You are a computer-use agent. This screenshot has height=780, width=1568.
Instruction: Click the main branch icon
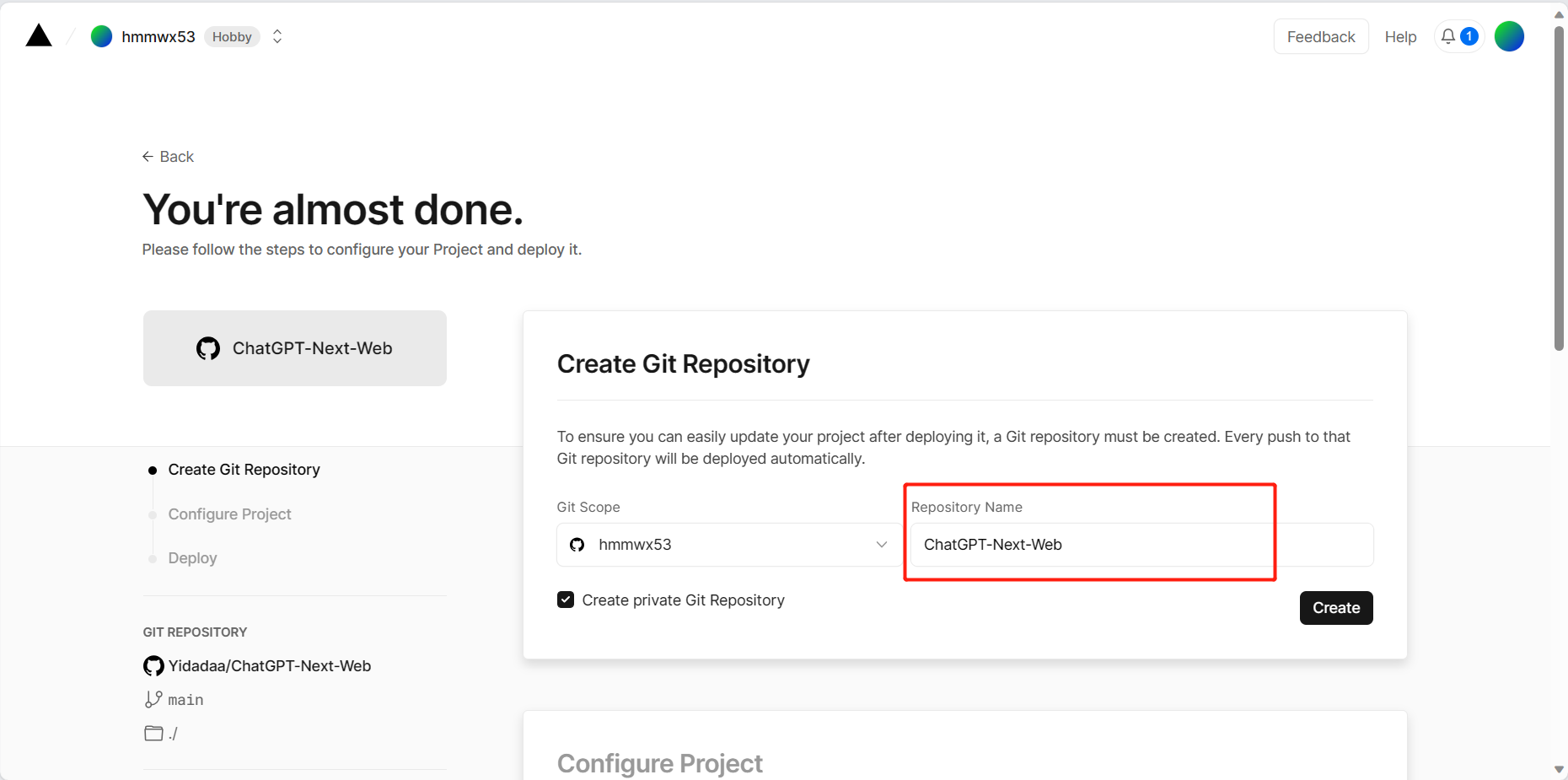pyautogui.click(x=153, y=699)
